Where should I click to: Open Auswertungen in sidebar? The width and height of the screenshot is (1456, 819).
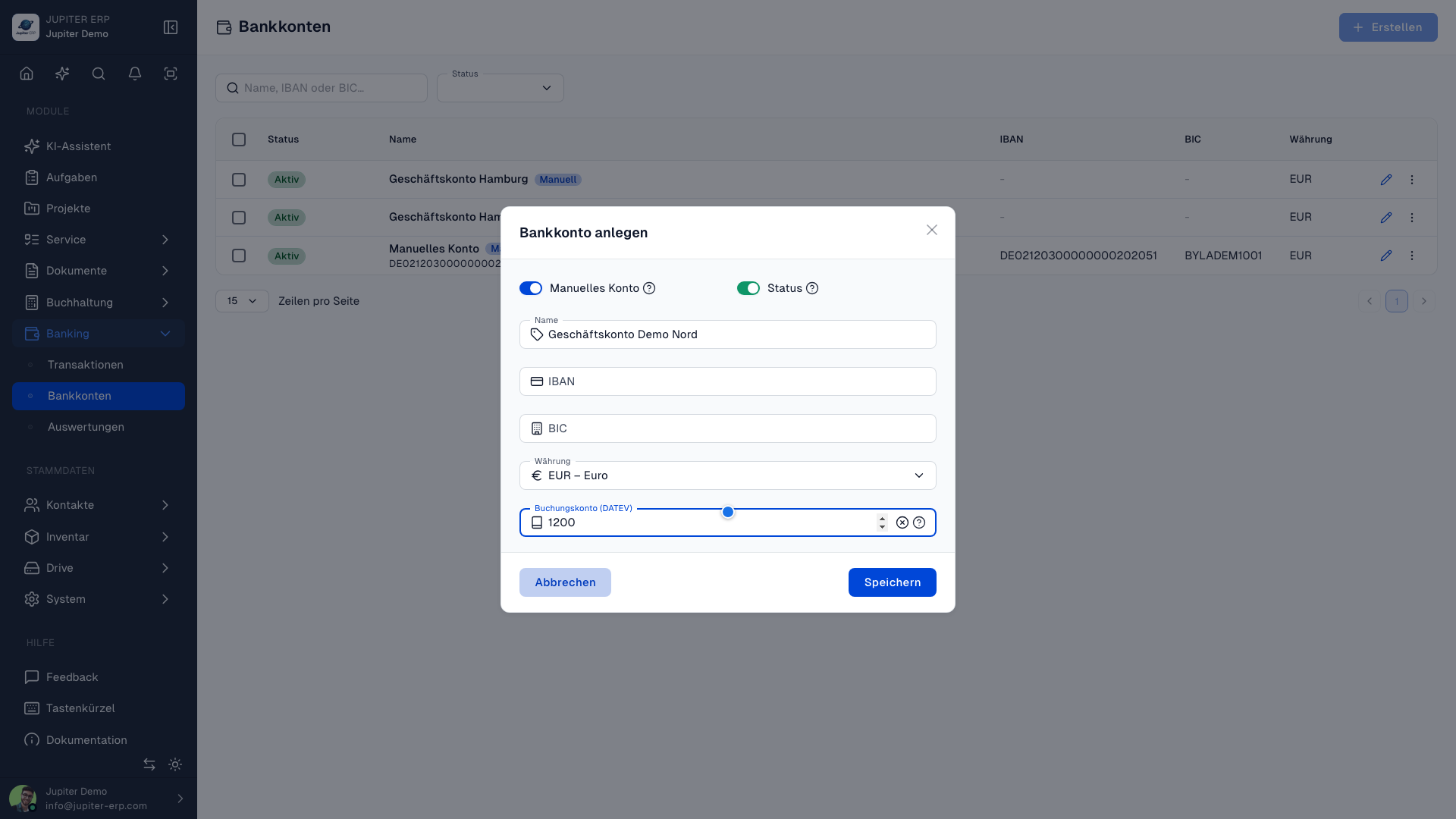99,427
